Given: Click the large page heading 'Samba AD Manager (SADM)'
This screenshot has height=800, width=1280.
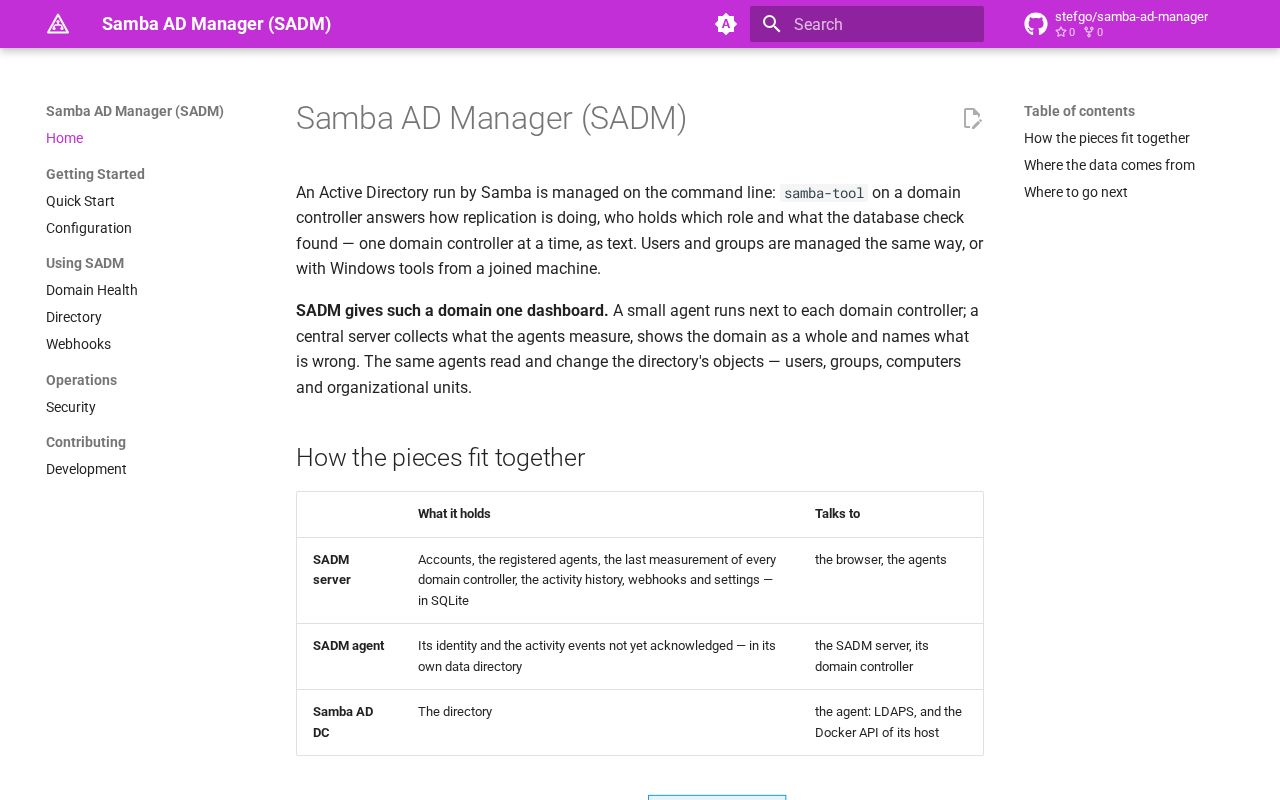Looking at the screenshot, I should point(491,118).
